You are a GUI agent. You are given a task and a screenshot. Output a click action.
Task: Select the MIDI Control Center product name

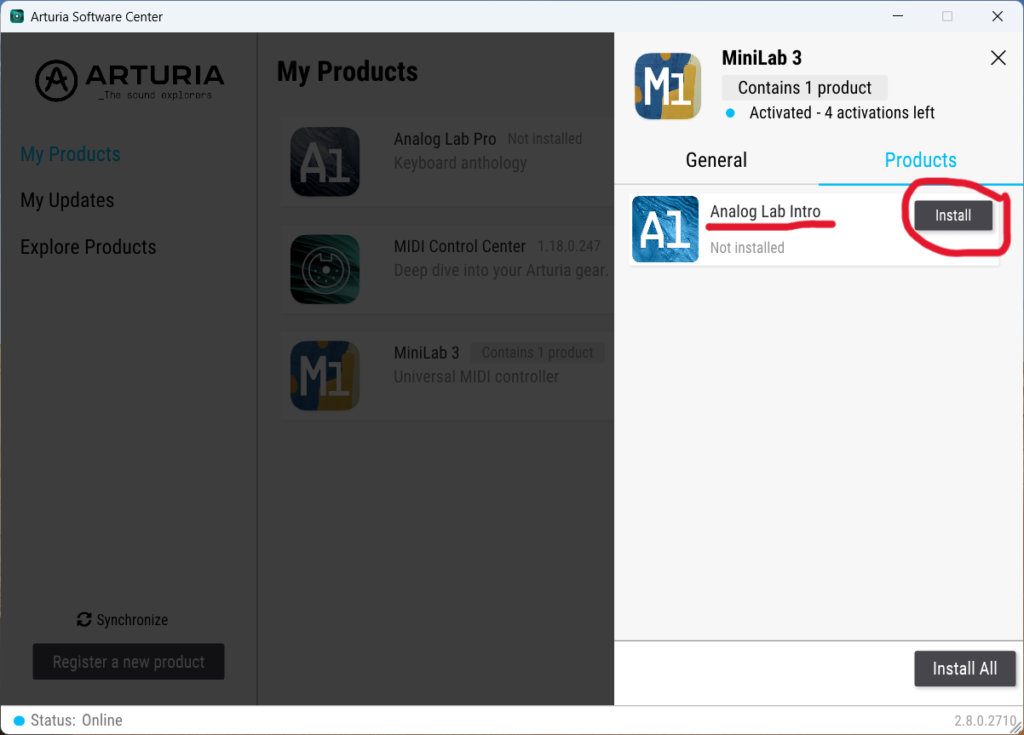460,246
